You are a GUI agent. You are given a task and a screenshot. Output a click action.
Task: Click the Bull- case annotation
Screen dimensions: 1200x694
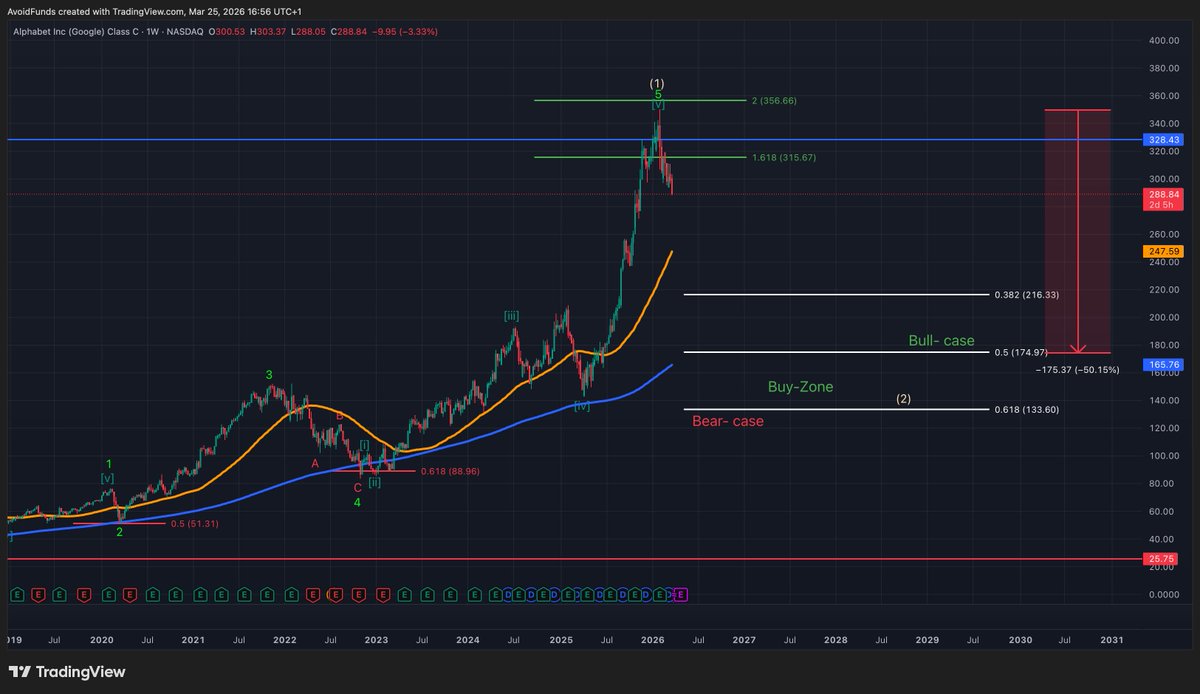click(941, 341)
